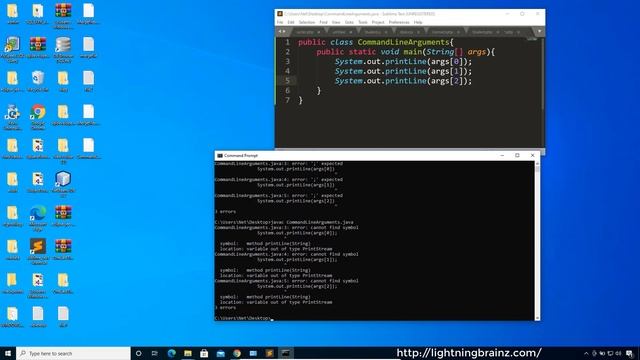Open the View menu in Sublime Text
Viewport: 640px width, 360px height.
[336, 22]
